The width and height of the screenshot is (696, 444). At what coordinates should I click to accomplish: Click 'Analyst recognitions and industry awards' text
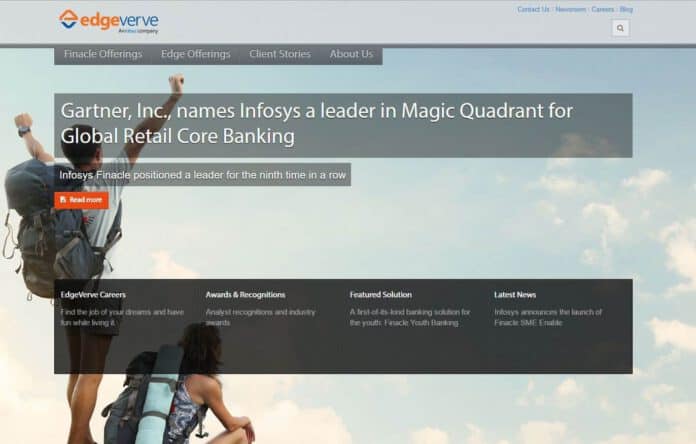coord(261,317)
